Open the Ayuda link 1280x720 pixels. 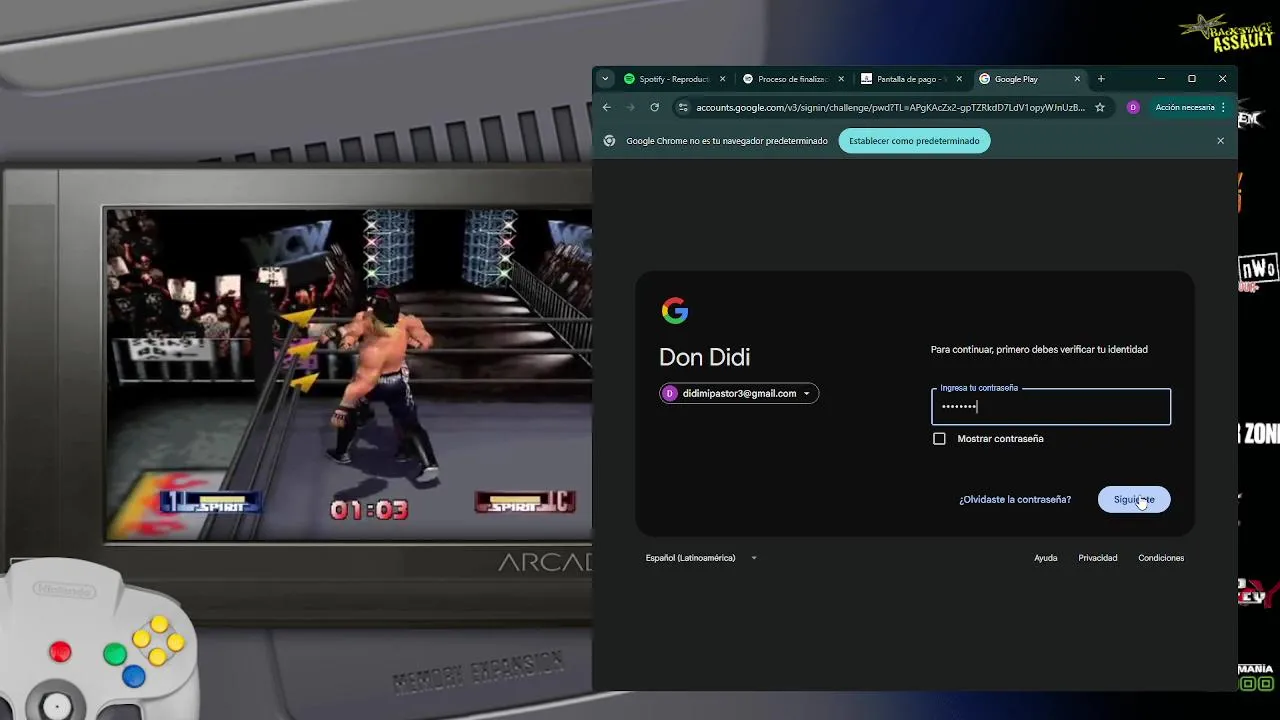pyautogui.click(x=1045, y=558)
